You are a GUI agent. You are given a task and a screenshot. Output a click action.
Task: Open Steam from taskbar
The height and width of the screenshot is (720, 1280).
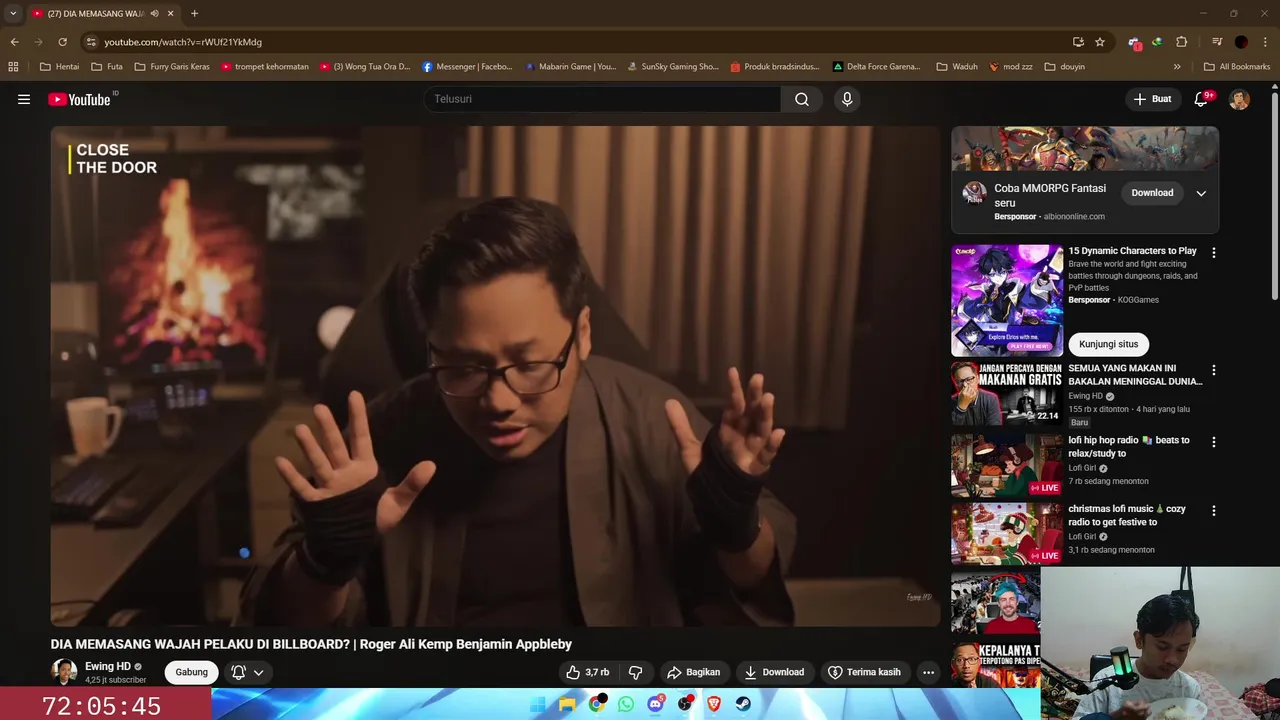point(743,704)
